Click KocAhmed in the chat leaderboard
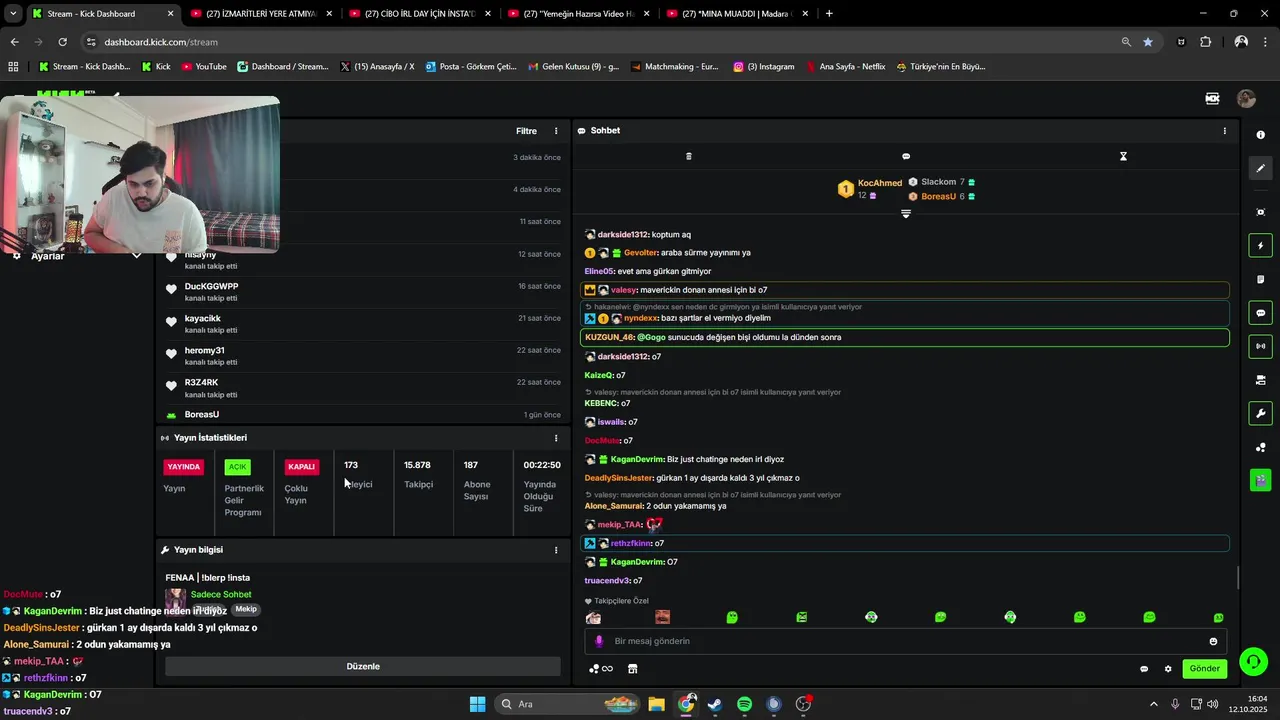The image size is (1280, 720). point(880,183)
